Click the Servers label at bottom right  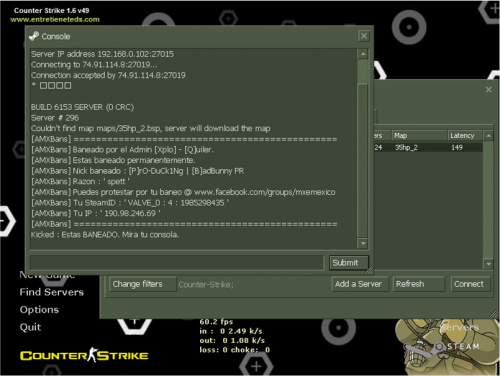tap(459, 327)
